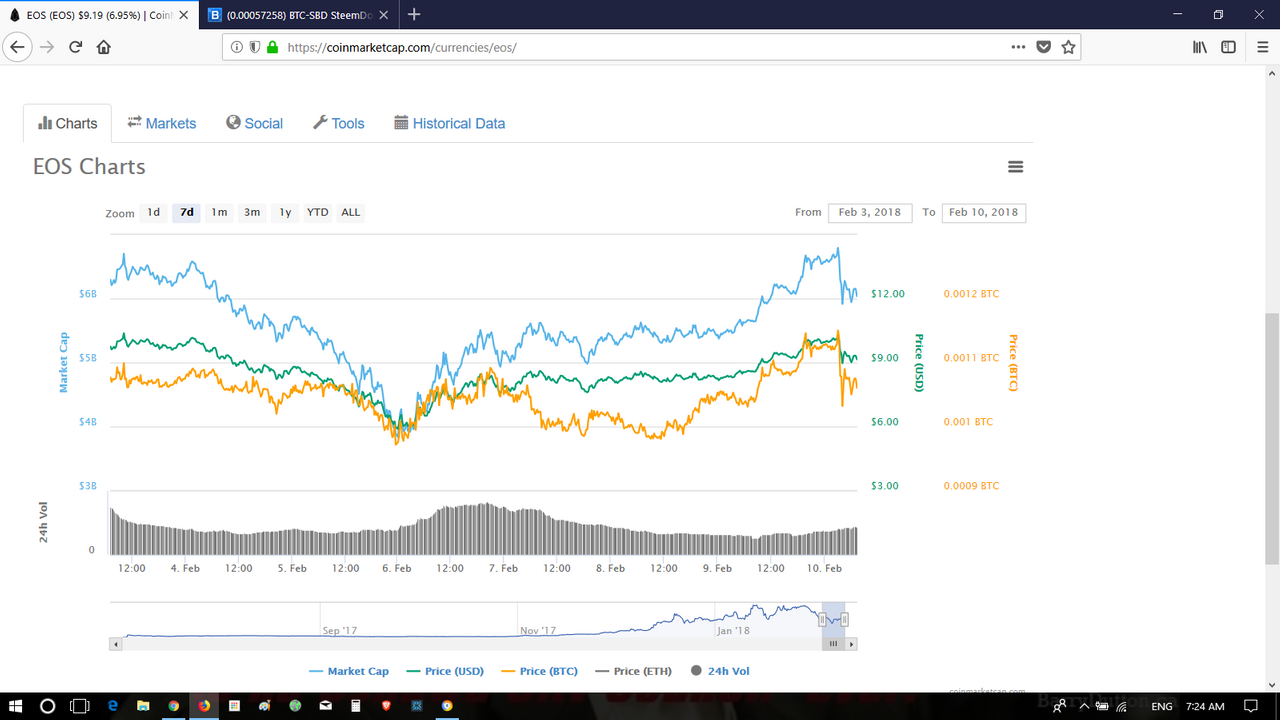1280x720 pixels.
Task: Switch to BTC-SBD SteemDollars browser tab
Action: [x=300, y=15]
